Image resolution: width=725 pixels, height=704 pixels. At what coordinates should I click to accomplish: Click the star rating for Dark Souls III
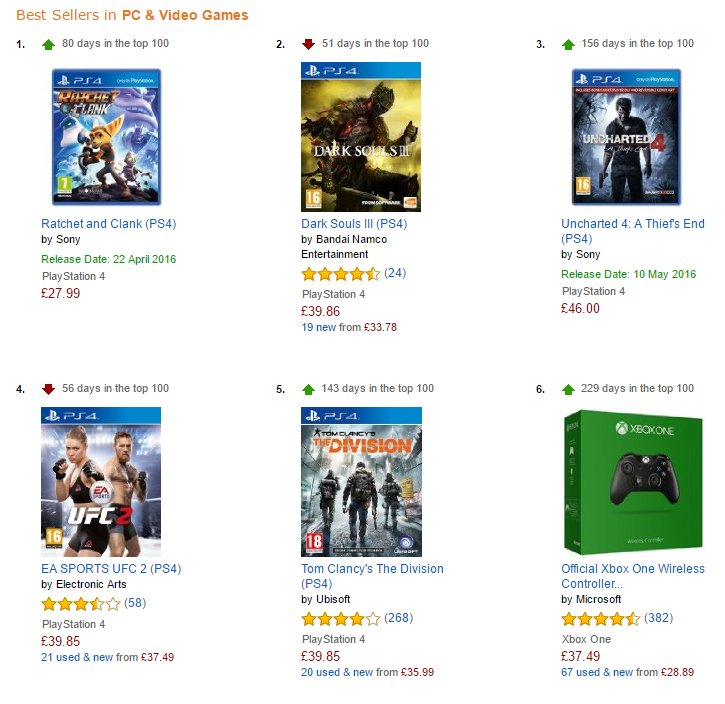340,274
